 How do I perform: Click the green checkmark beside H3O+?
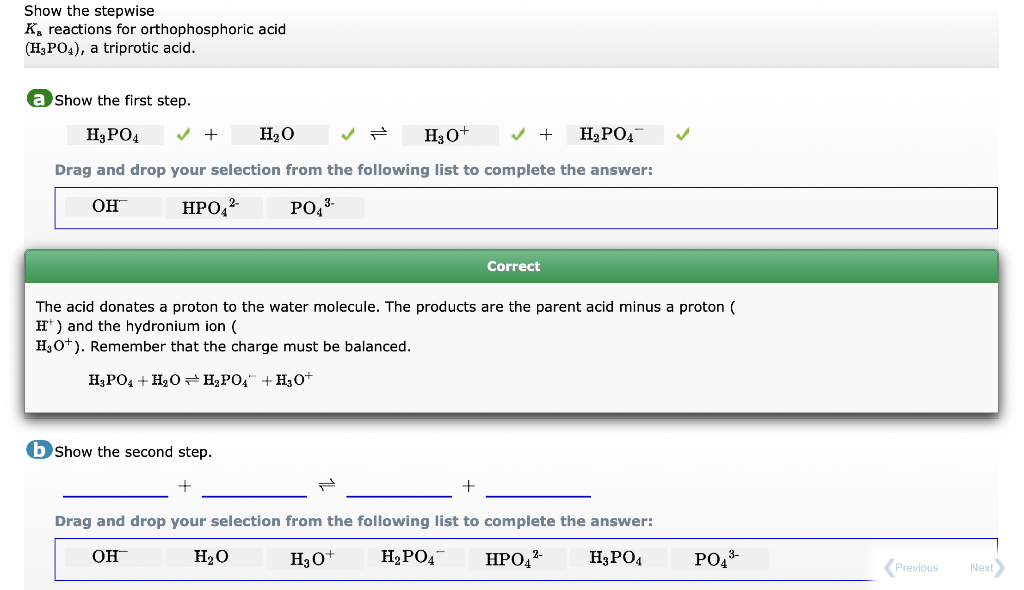(x=519, y=134)
